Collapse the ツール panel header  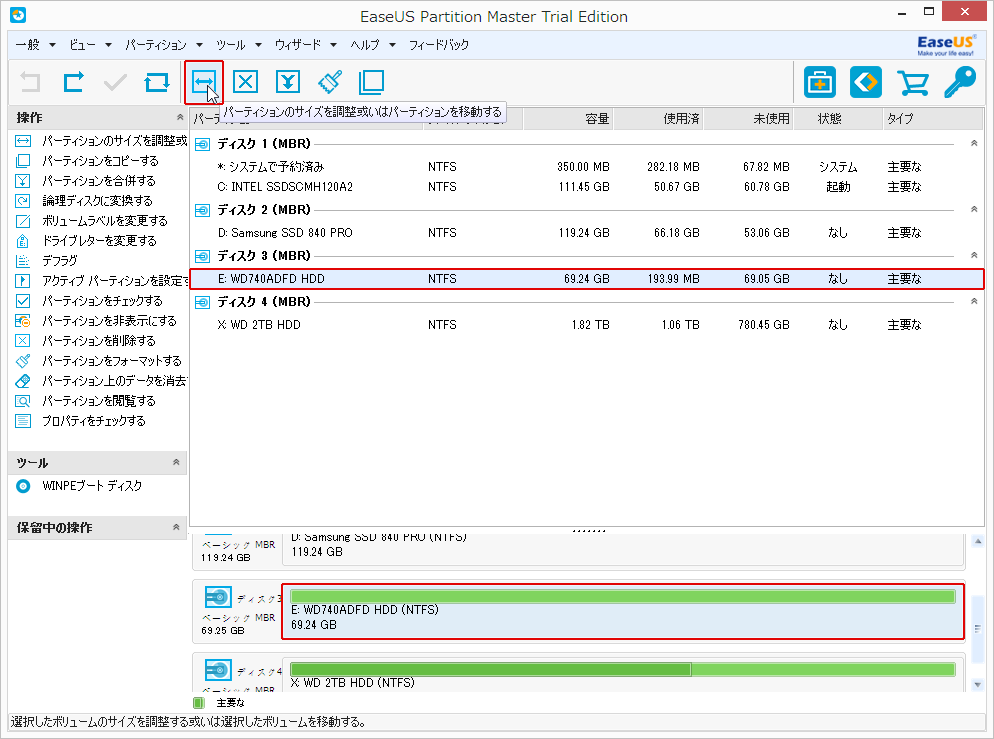point(176,462)
